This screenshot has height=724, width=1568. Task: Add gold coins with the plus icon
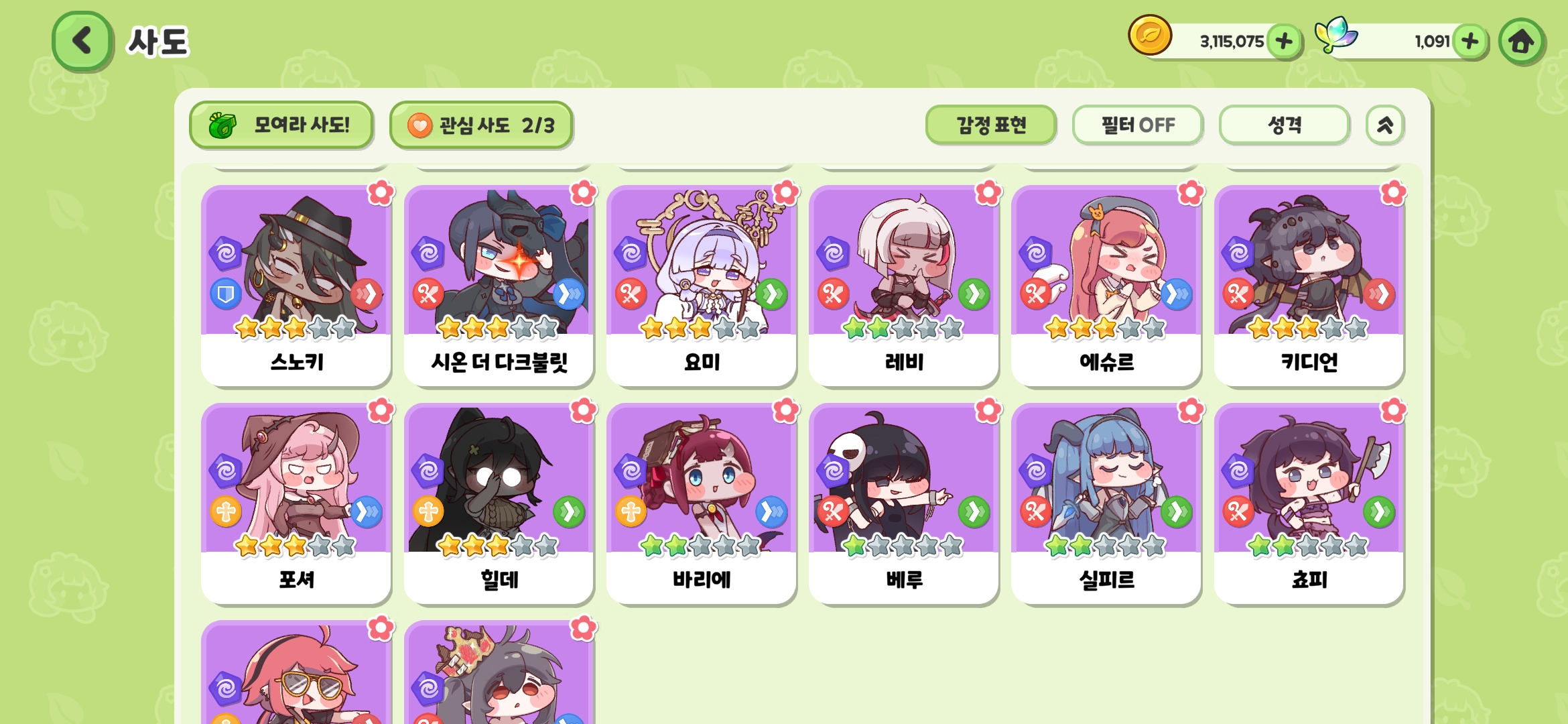pyautogui.click(x=1284, y=42)
